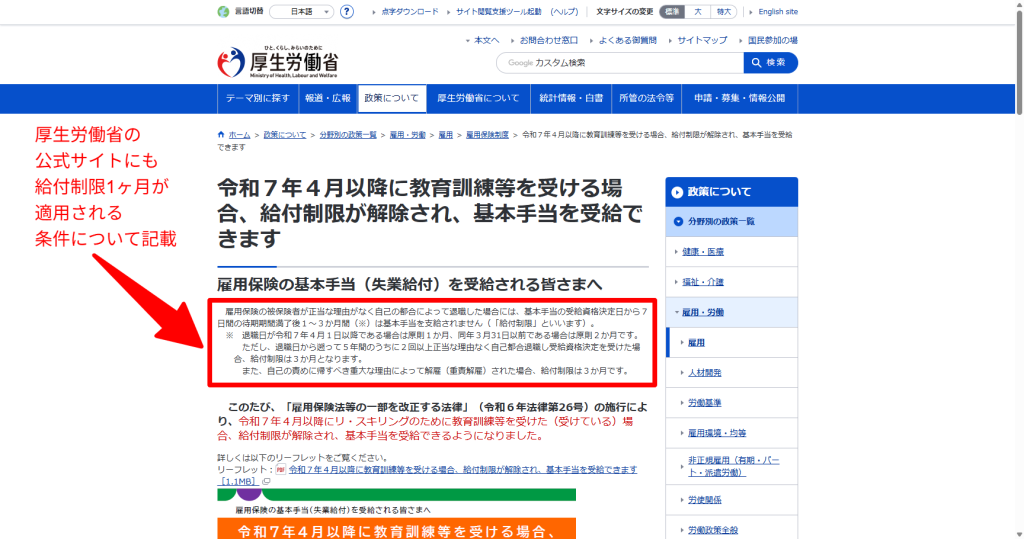Open the 所管の法令等 menu
The height and width of the screenshot is (539, 1024).
pyautogui.click(x=647, y=98)
